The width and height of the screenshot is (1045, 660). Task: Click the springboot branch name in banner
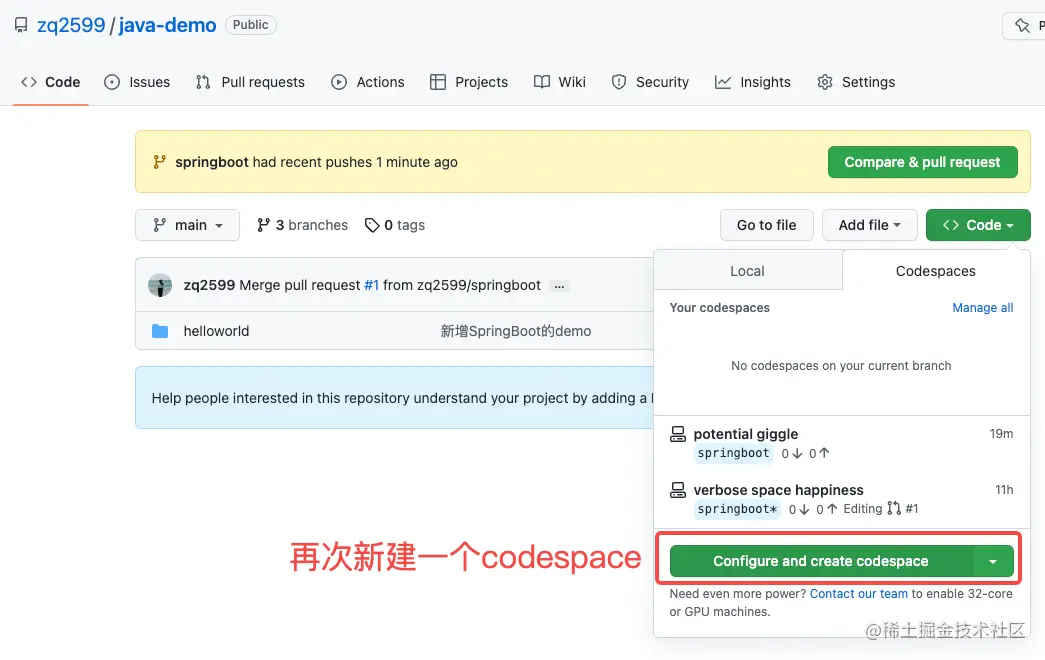212,162
